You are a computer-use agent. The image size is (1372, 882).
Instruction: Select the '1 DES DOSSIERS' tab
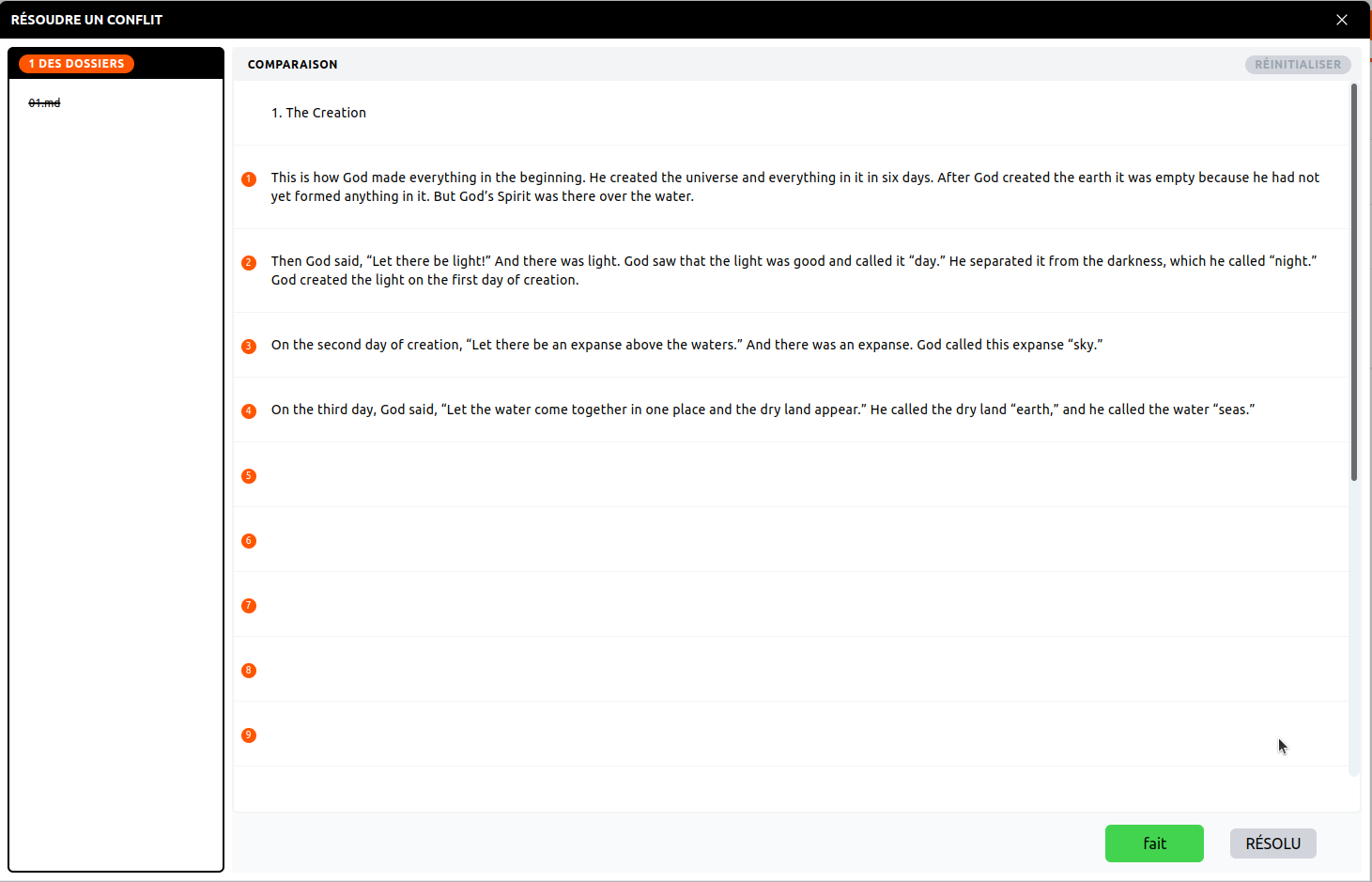coord(77,64)
